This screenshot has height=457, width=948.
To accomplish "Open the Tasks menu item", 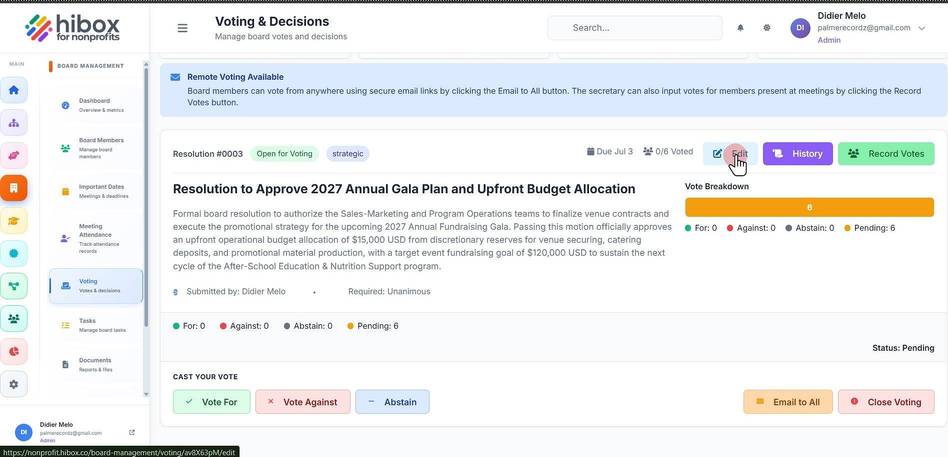I will pos(96,325).
